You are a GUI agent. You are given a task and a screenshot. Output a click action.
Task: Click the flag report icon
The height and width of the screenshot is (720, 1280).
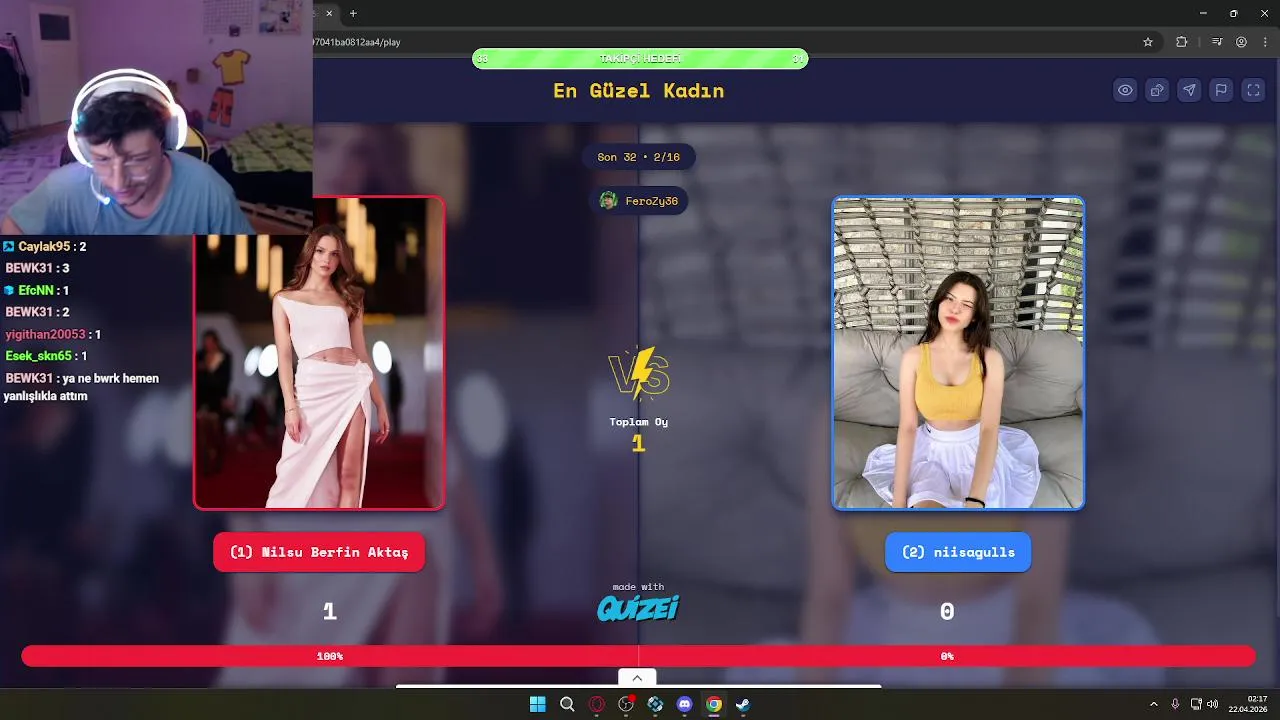click(x=1221, y=90)
